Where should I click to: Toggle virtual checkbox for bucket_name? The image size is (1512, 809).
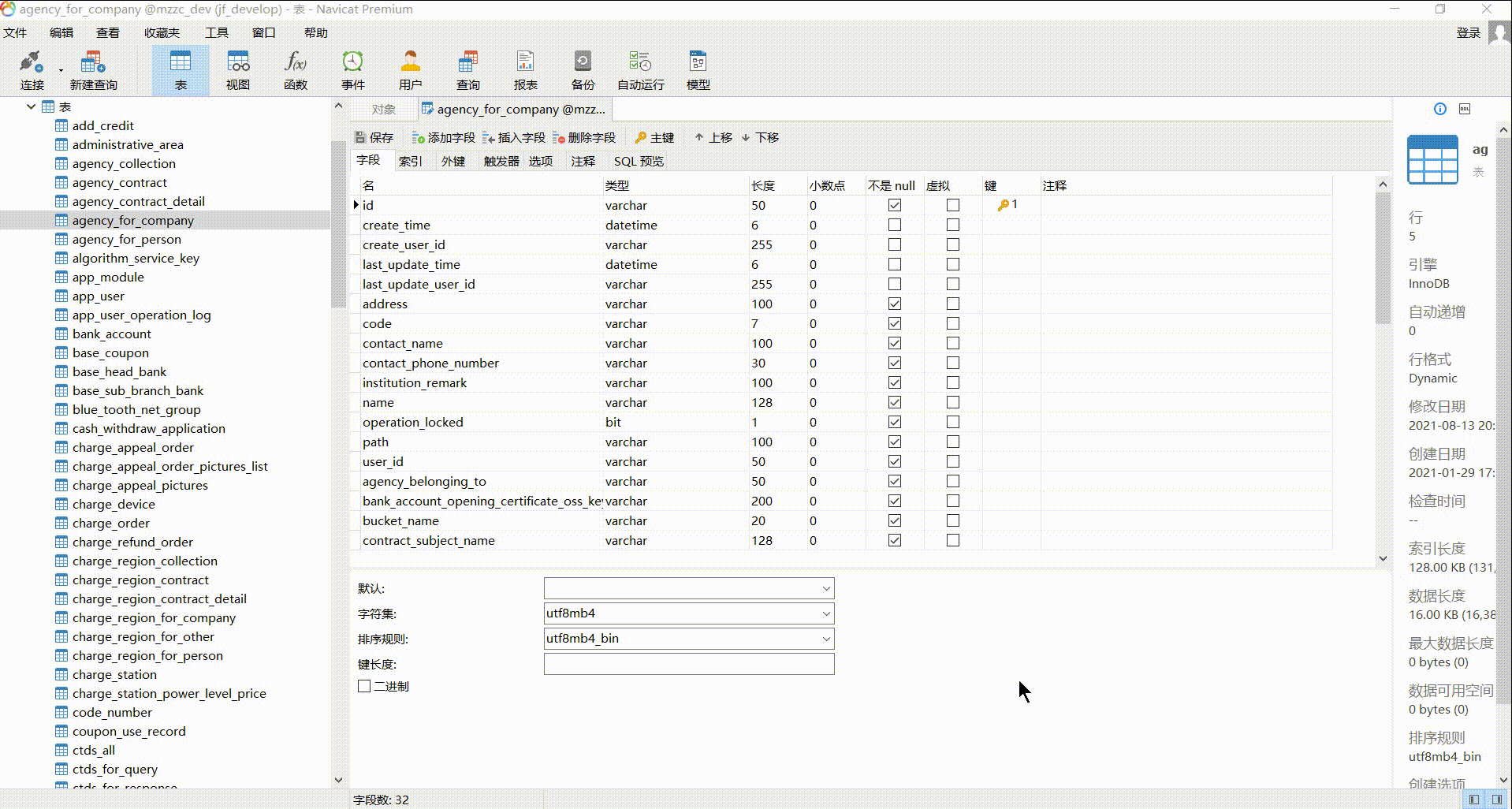tap(952, 520)
